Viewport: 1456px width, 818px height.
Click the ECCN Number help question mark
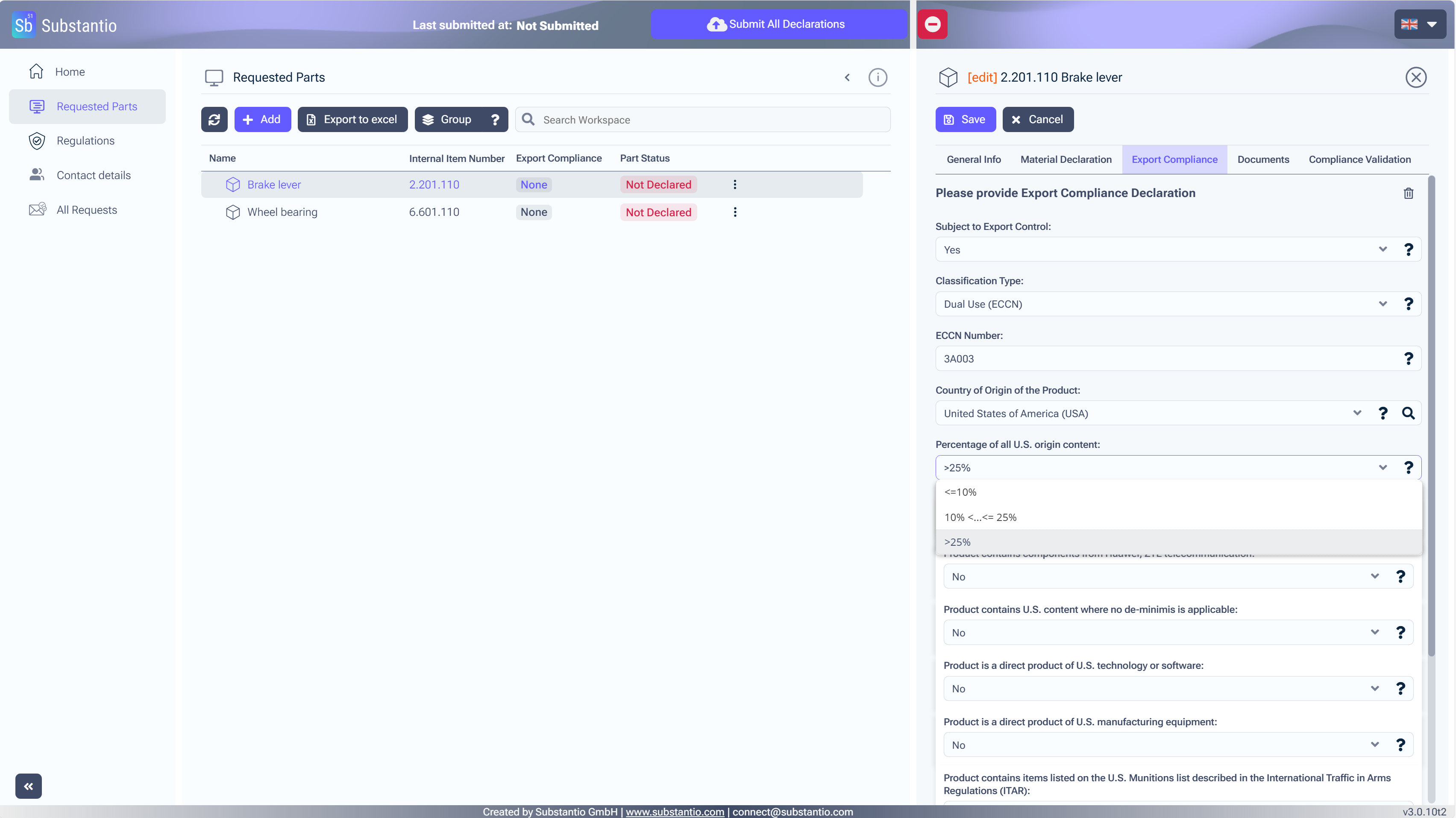tap(1408, 359)
